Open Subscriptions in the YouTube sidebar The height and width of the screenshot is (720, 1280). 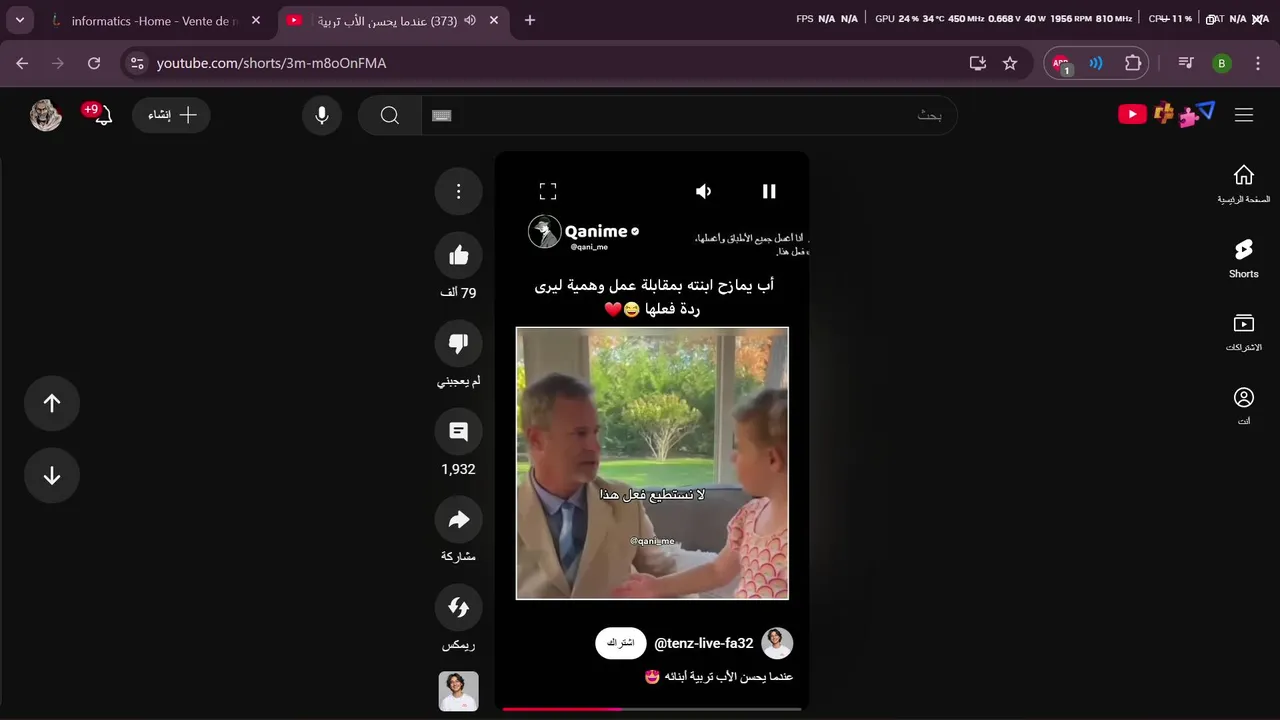(1244, 332)
